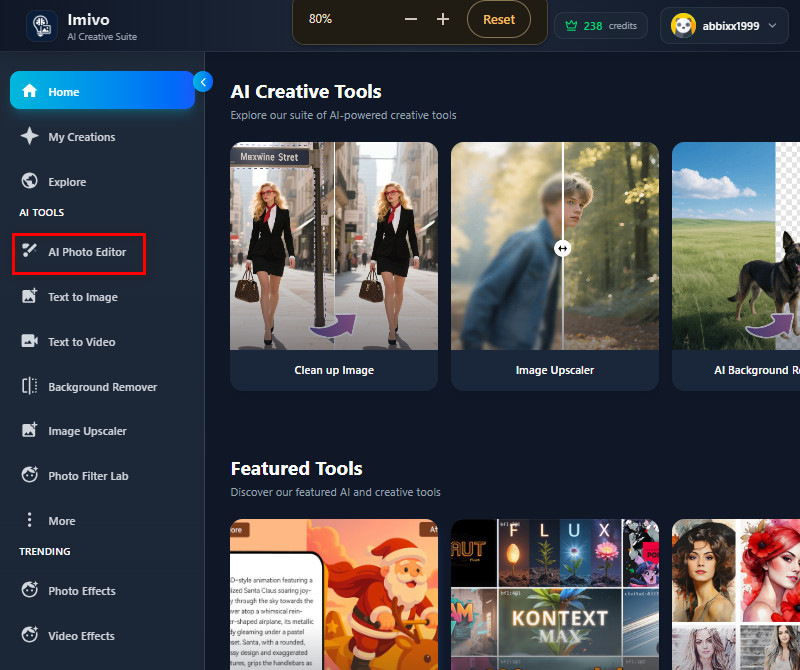Click the My Creations sparkle icon
800x670 pixels.
tap(30, 136)
